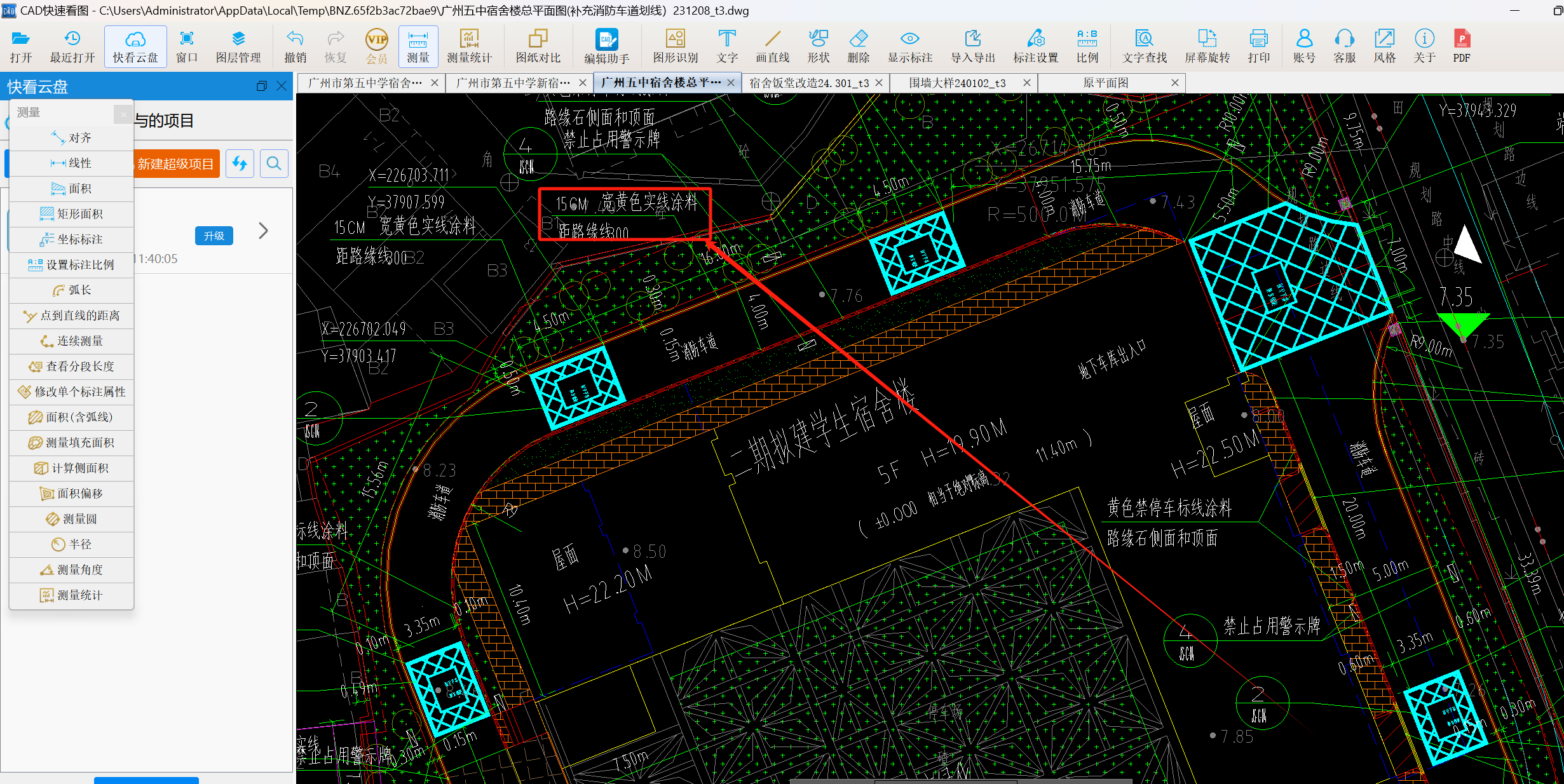Screen dimensions: 1564x784
Task: Select 测量圆 circle measurement
Action: pos(72,519)
